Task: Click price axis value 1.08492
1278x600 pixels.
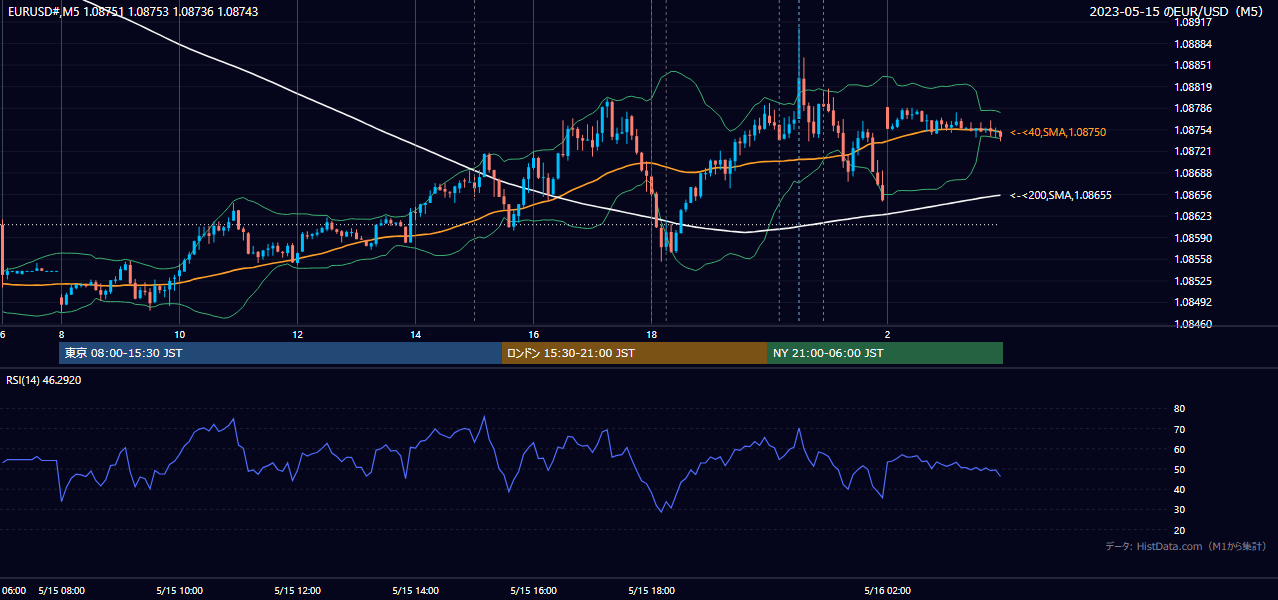Action: pyautogui.click(x=1193, y=302)
